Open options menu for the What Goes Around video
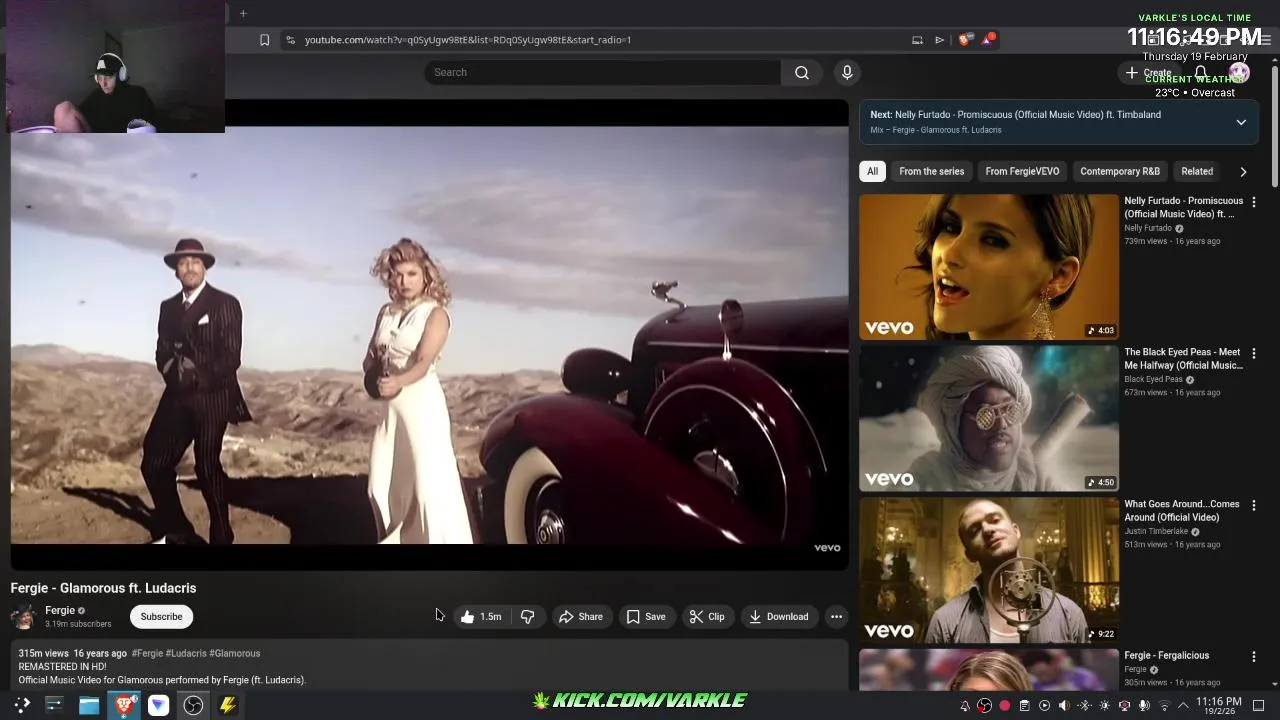 [x=1253, y=506]
